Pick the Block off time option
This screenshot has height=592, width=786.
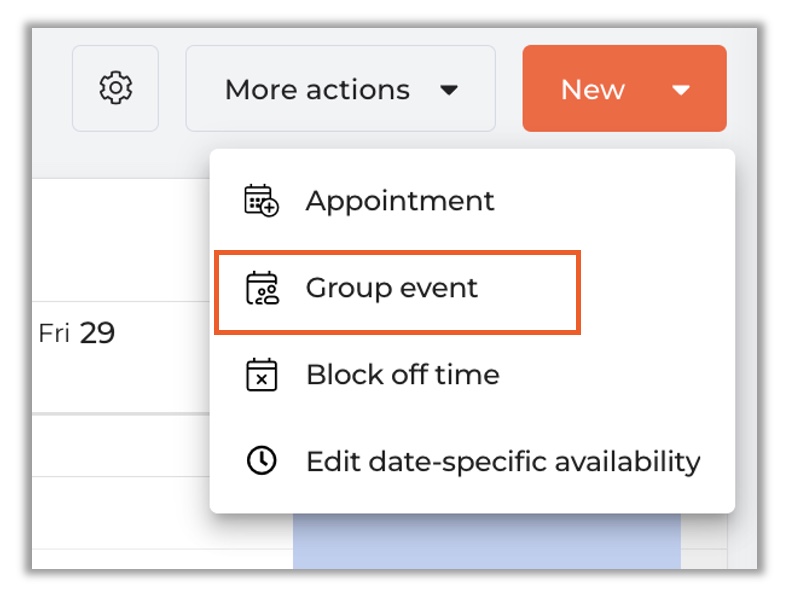coord(402,375)
